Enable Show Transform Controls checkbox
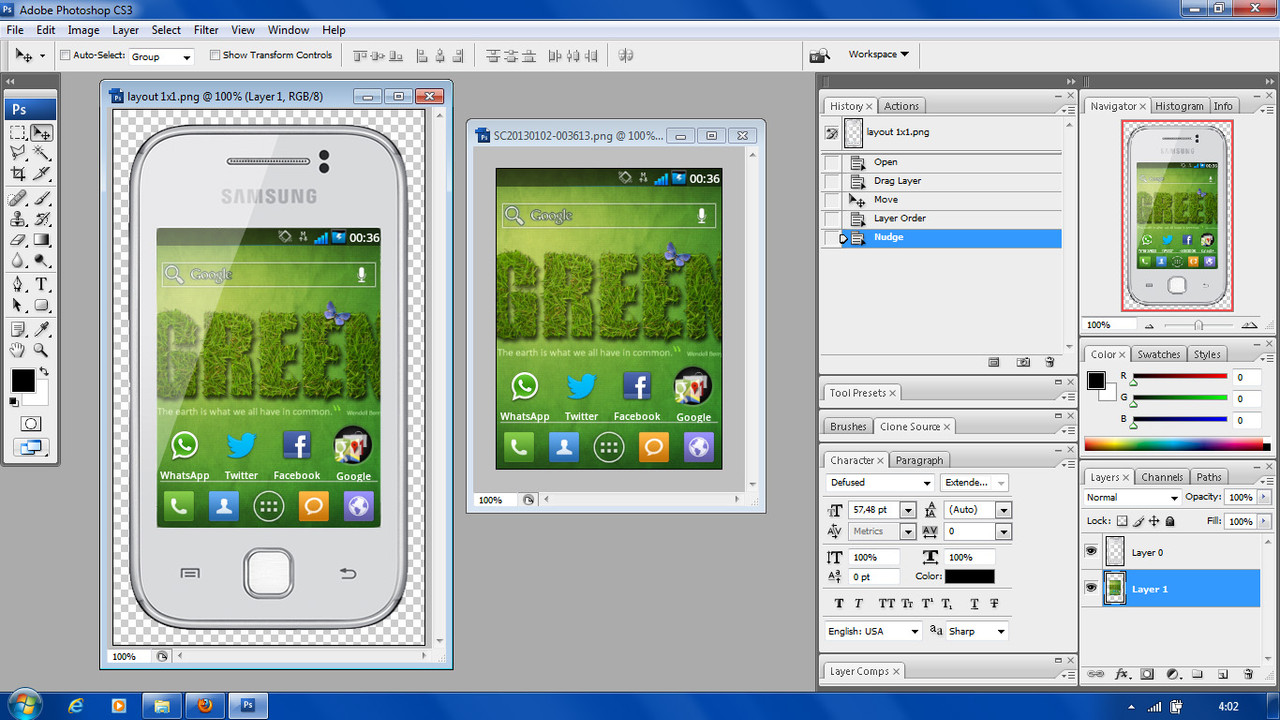 tap(215, 55)
